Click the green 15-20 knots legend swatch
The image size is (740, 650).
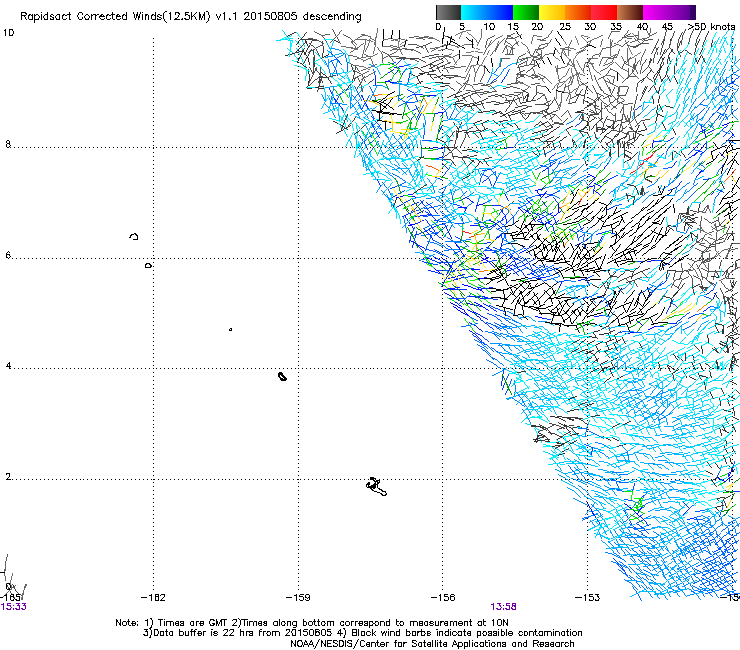pyautogui.click(x=526, y=12)
